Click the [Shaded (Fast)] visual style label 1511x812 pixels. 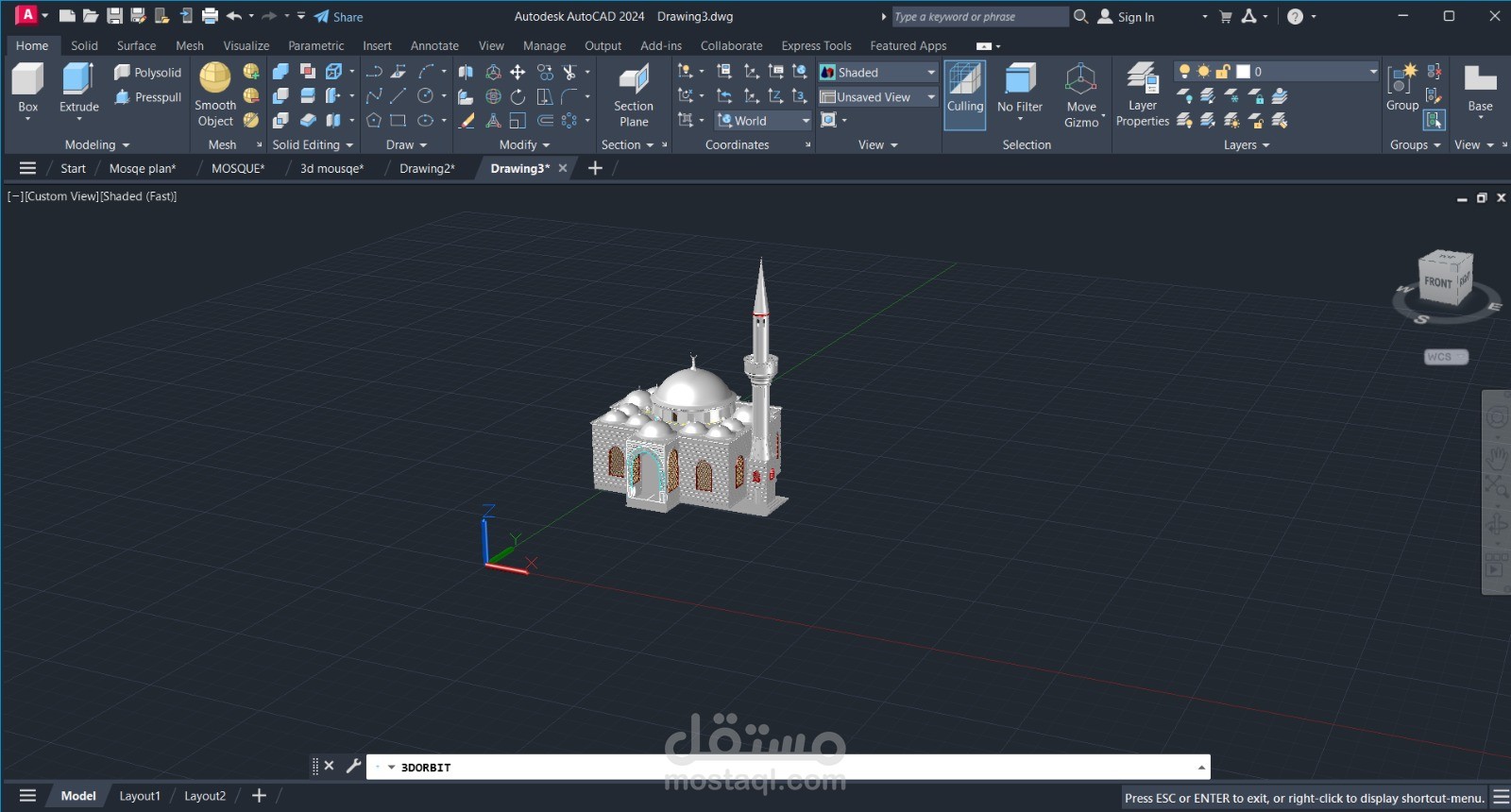coord(139,196)
